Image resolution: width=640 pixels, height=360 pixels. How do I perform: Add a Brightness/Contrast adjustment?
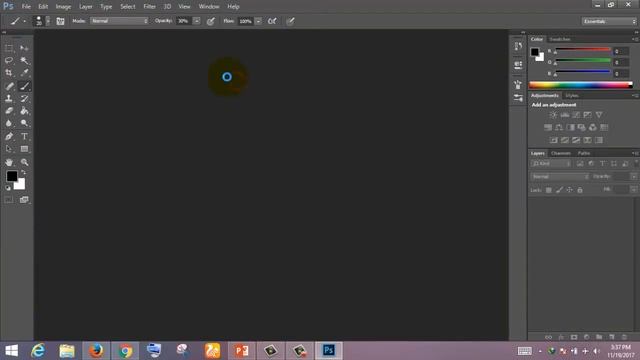(553, 115)
